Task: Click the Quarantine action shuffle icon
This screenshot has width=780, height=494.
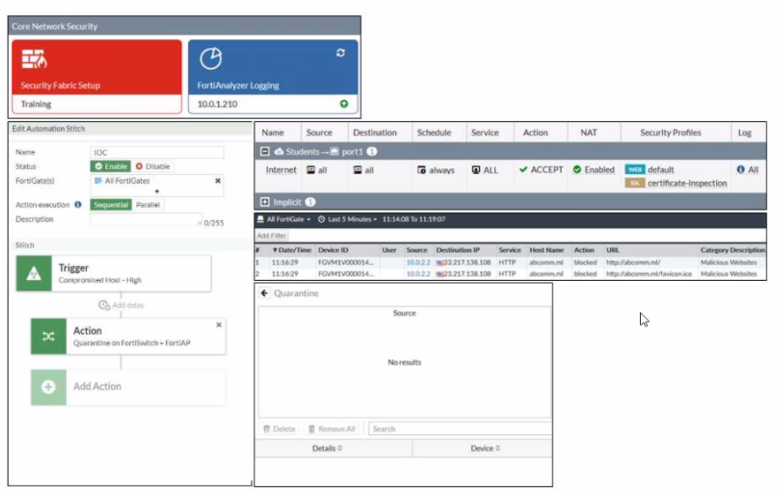Action: tap(49, 336)
